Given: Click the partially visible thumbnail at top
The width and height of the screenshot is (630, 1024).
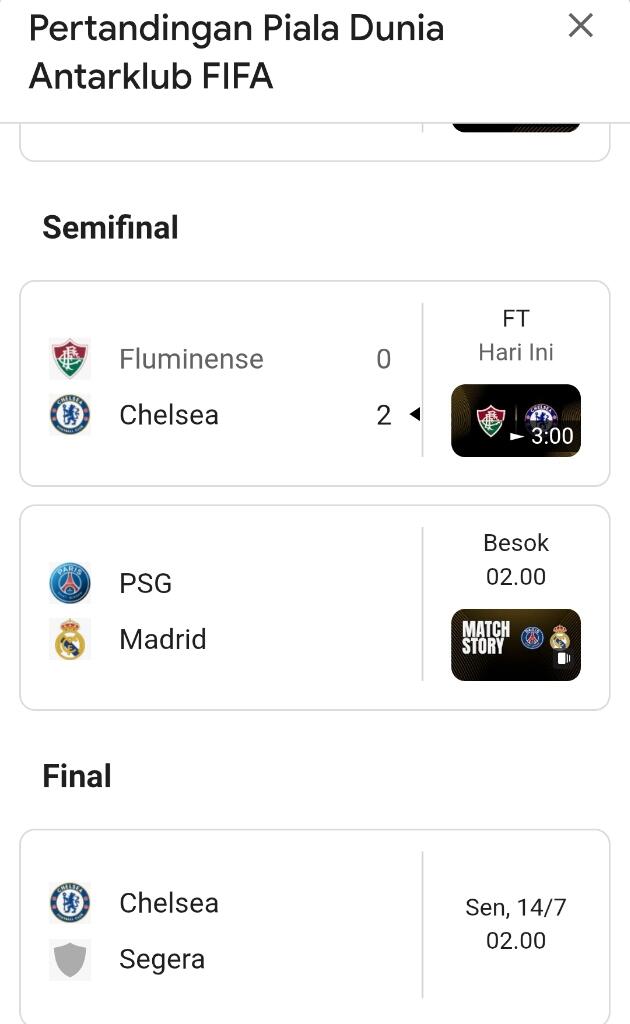Looking at the screenshot, I should tap(516, 127).
